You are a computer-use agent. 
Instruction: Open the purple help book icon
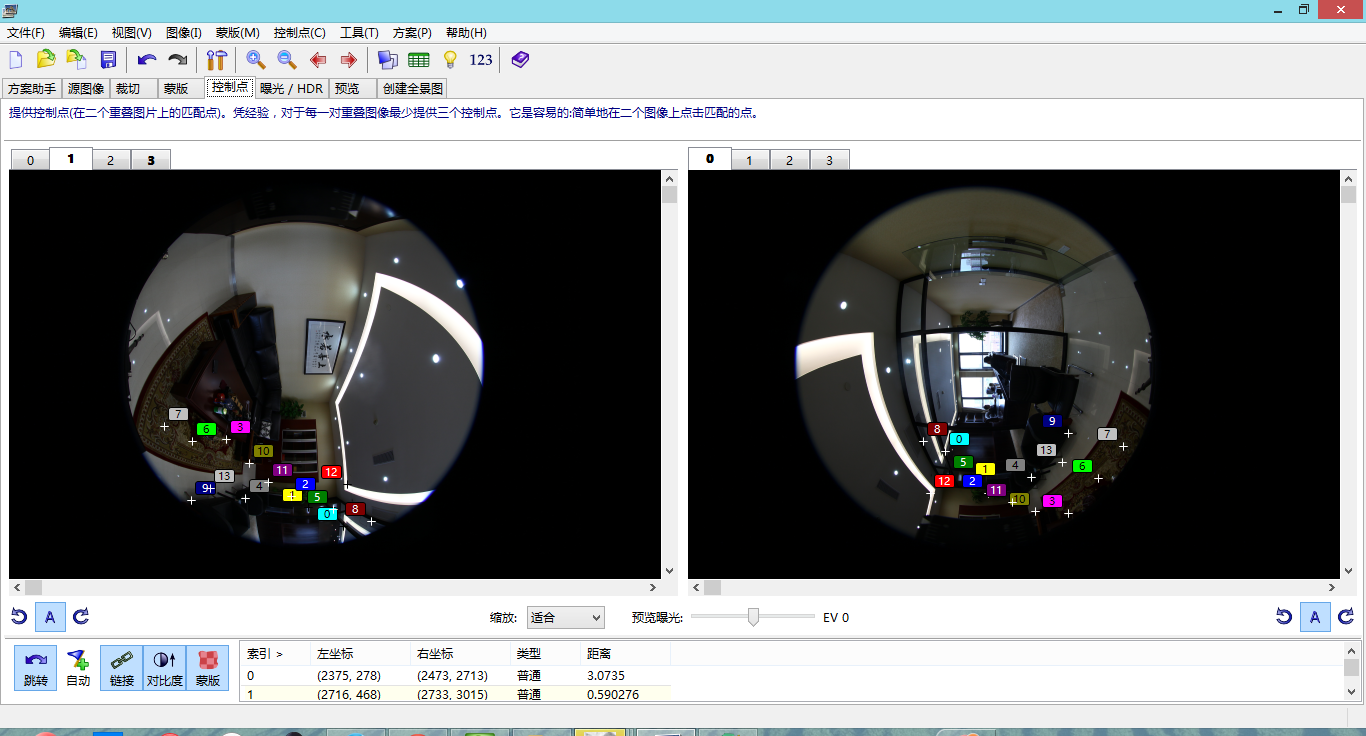tap(520, 60)
